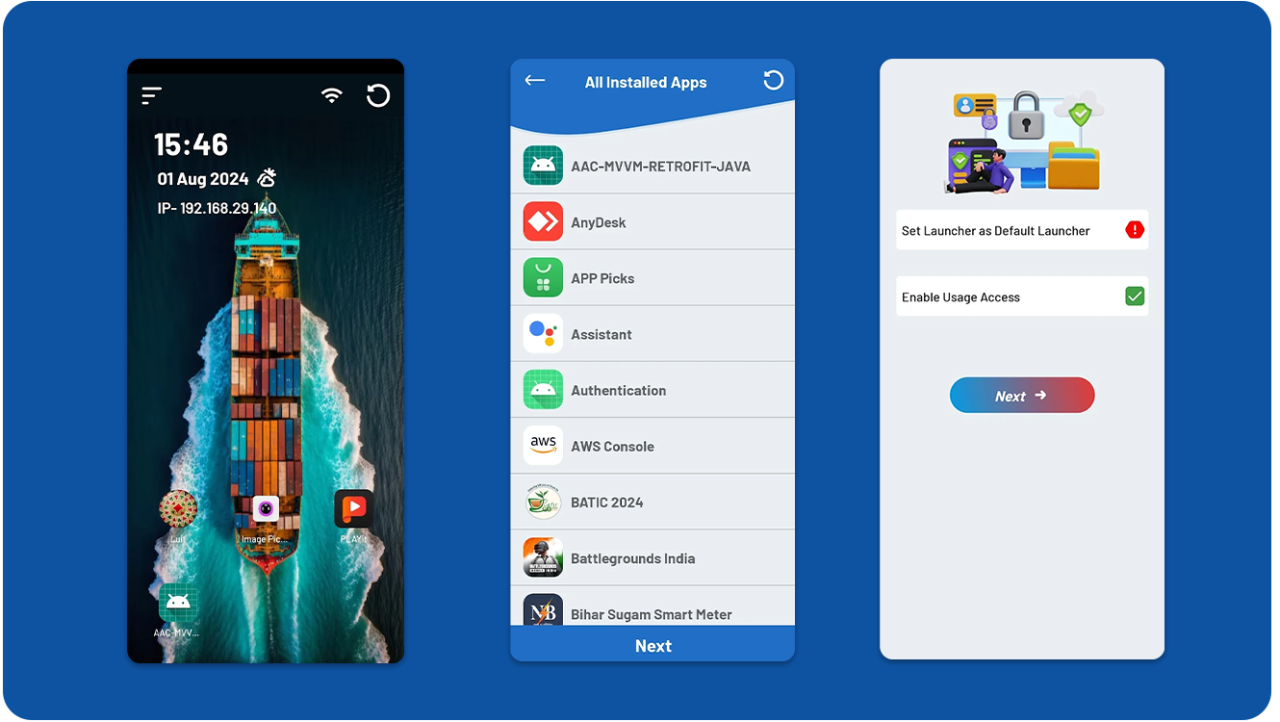Go back from All Installed Apps

coord(534,80)
